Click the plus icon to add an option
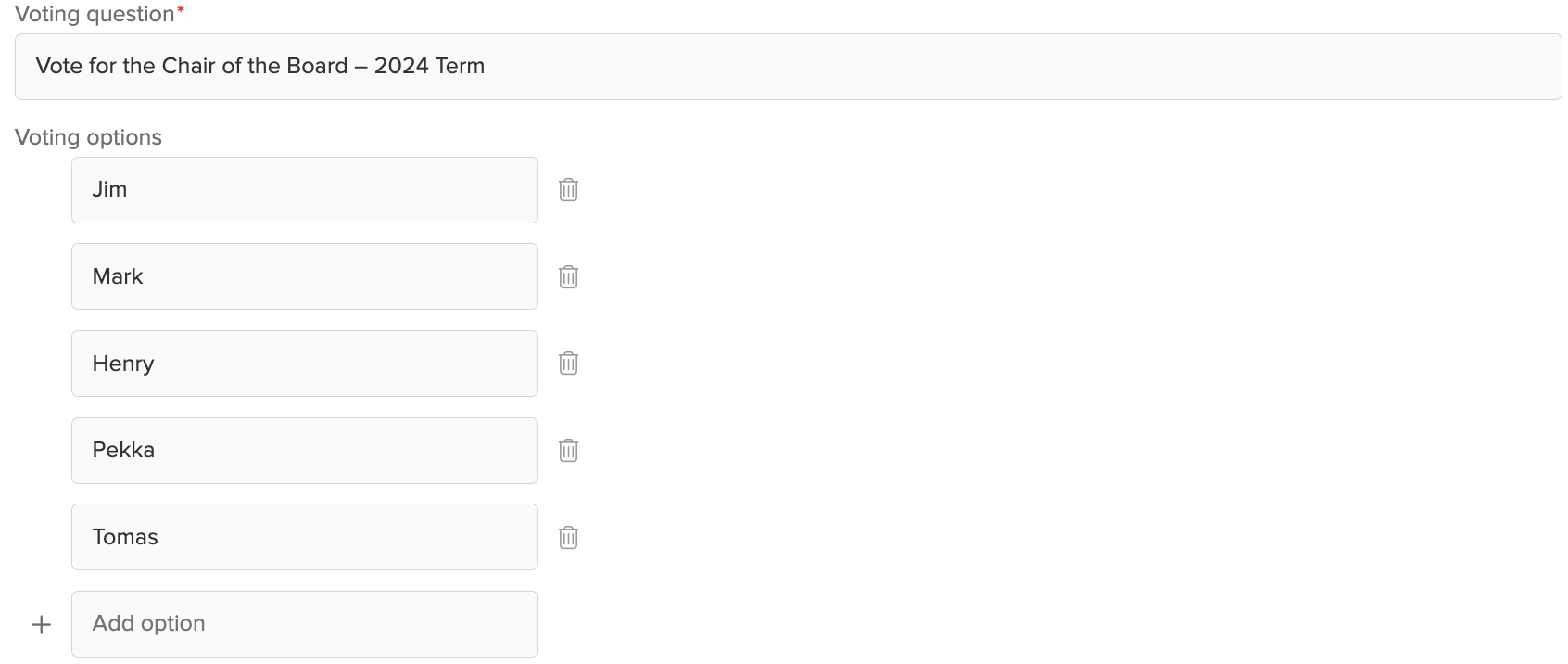Image resolution: width=1568 pixels, height=664 pixels. pyautogui.click(x=42, y=624)
